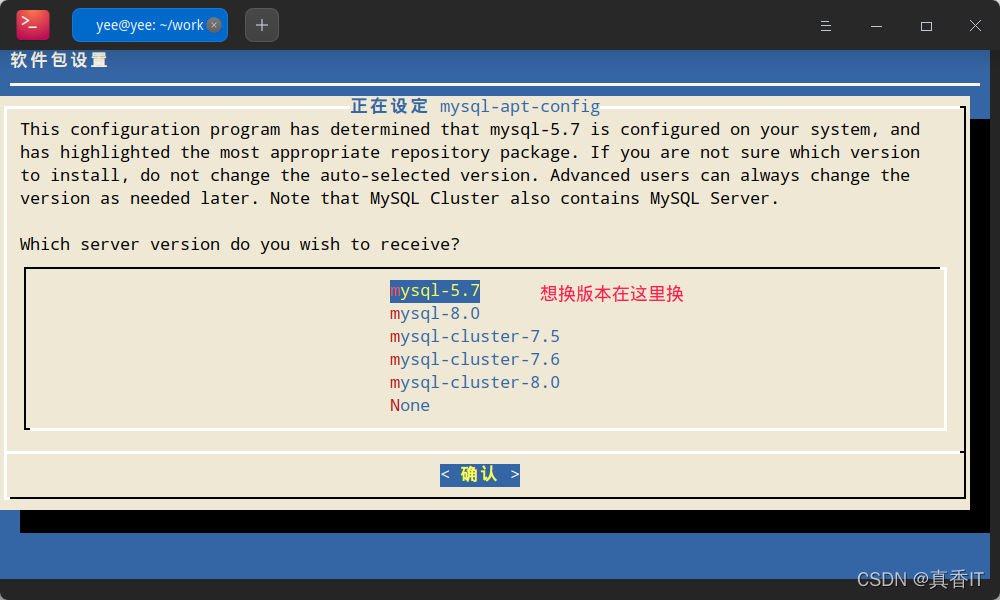This screenshot has width=1000, height=600.
Task: Choose mysql-cluster-7.5 from the list
Action: pyautogui.click(x=474, y=337)
